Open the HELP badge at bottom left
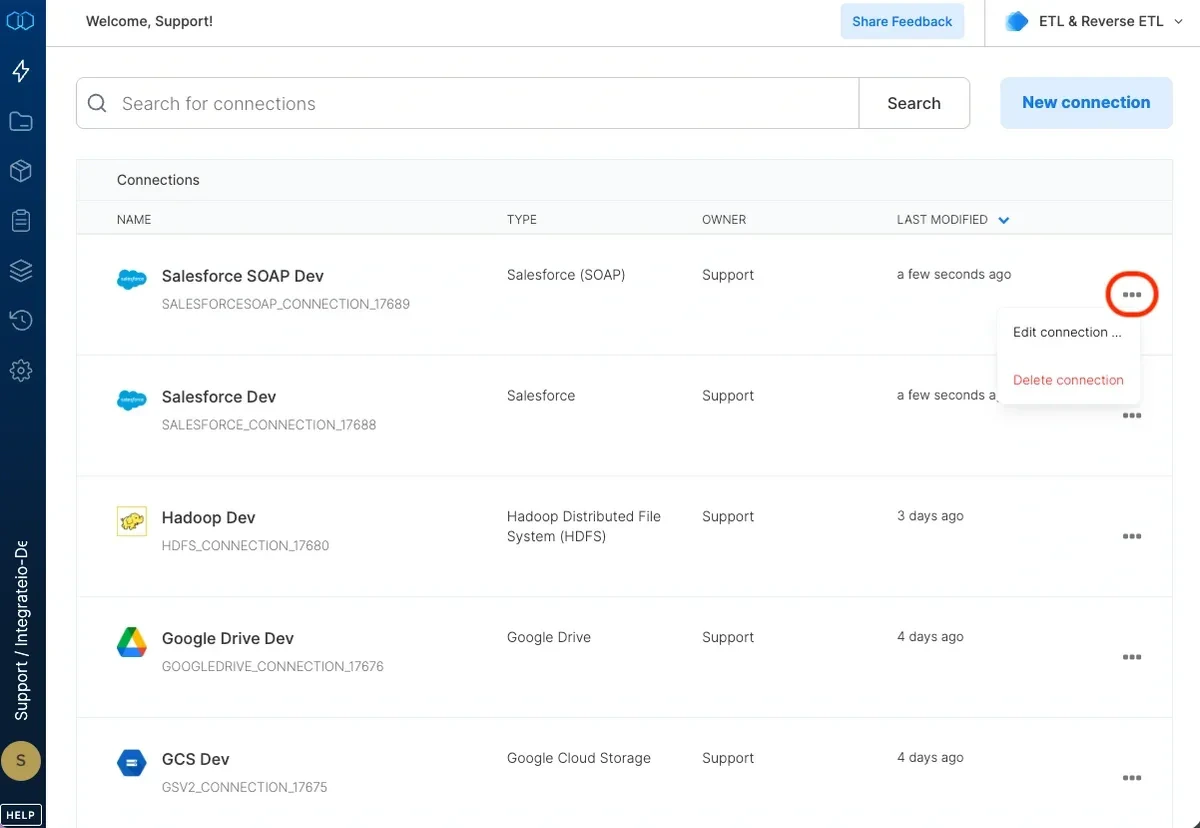Viewport: 1200px width, 828px height. click(21, 814)
